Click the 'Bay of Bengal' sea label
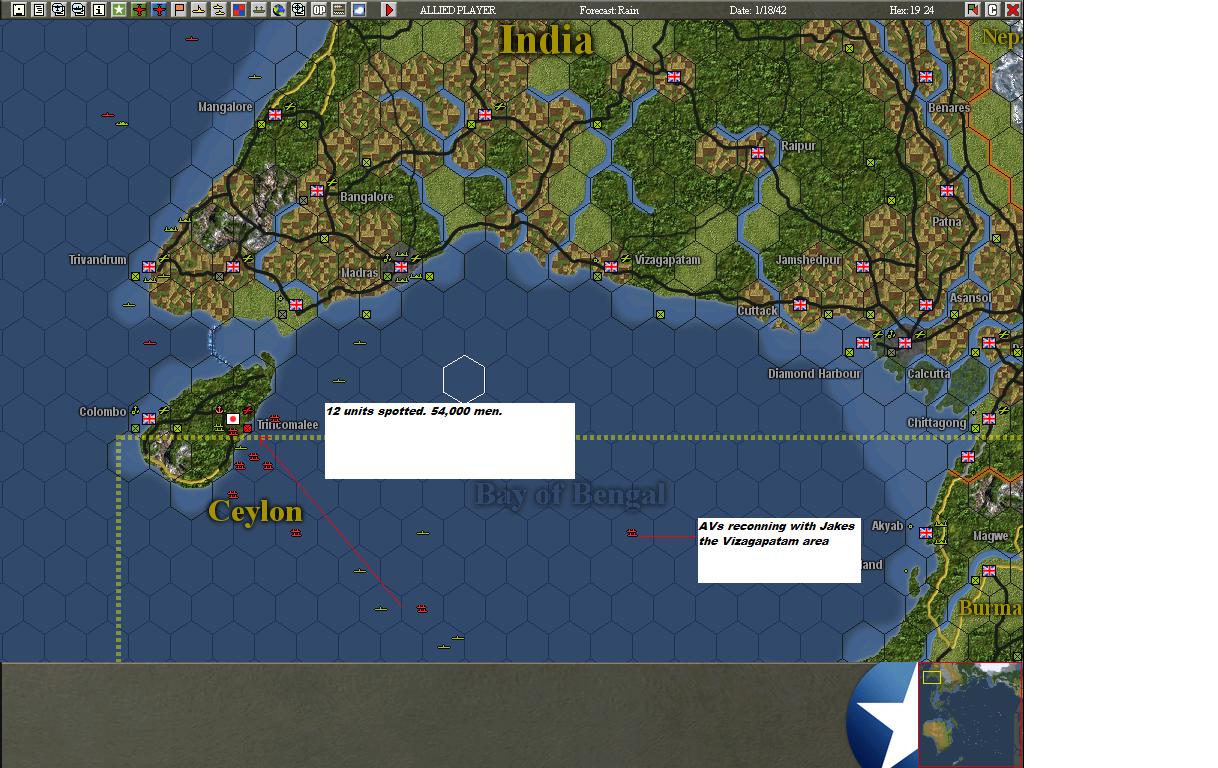 pos(570,494)
